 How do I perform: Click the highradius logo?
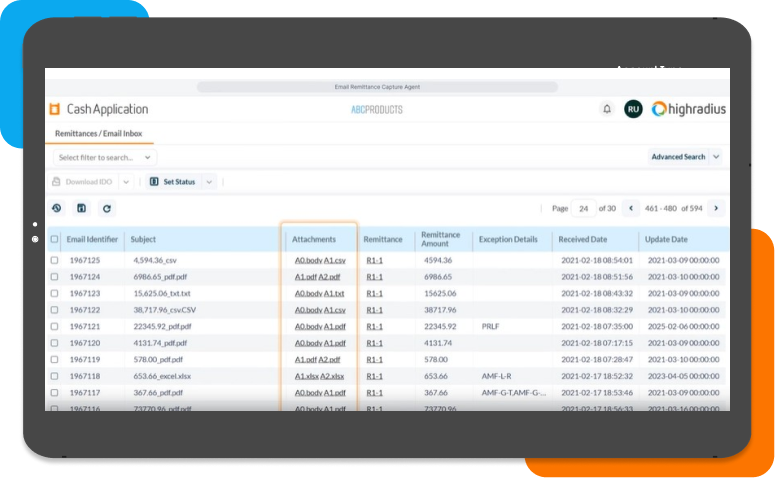[x=689, y=109]
